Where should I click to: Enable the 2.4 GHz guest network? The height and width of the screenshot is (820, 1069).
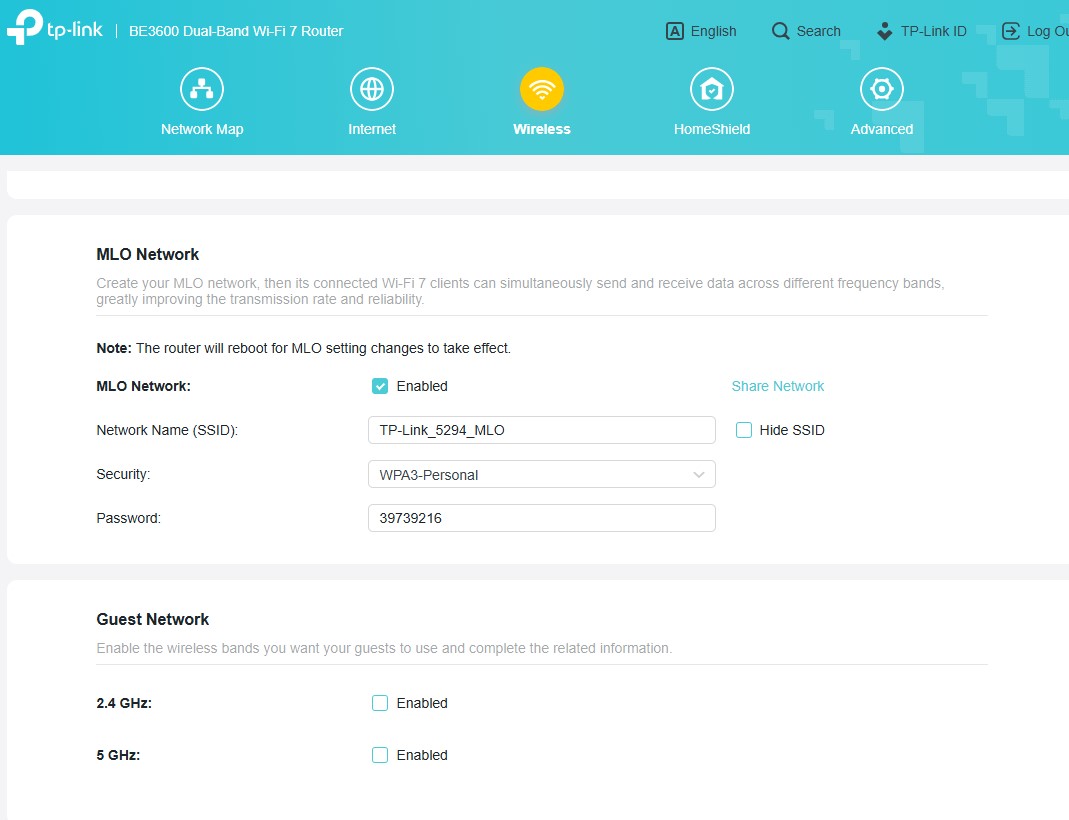(380, 703)
